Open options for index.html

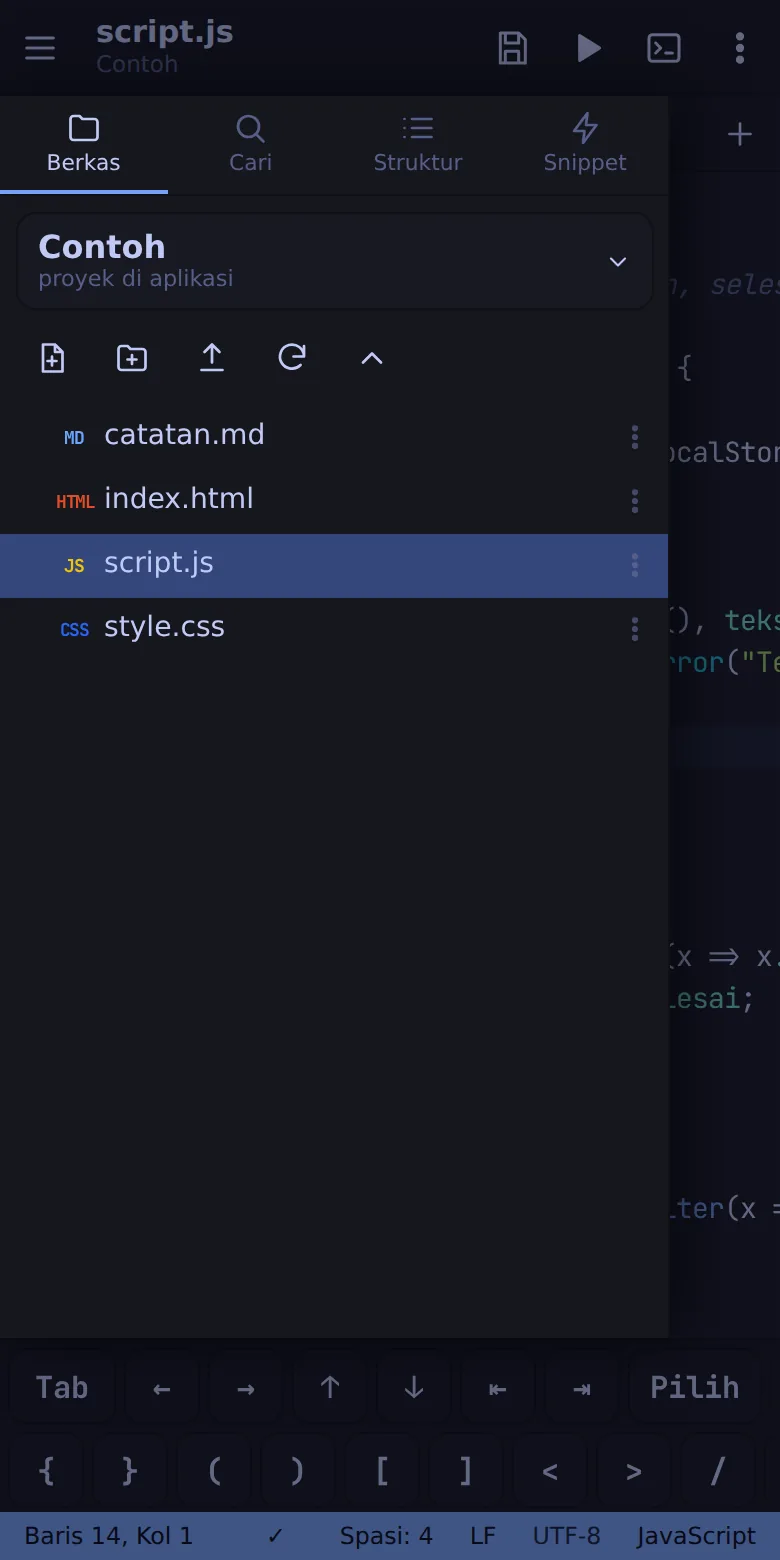[x=635, y=501]
